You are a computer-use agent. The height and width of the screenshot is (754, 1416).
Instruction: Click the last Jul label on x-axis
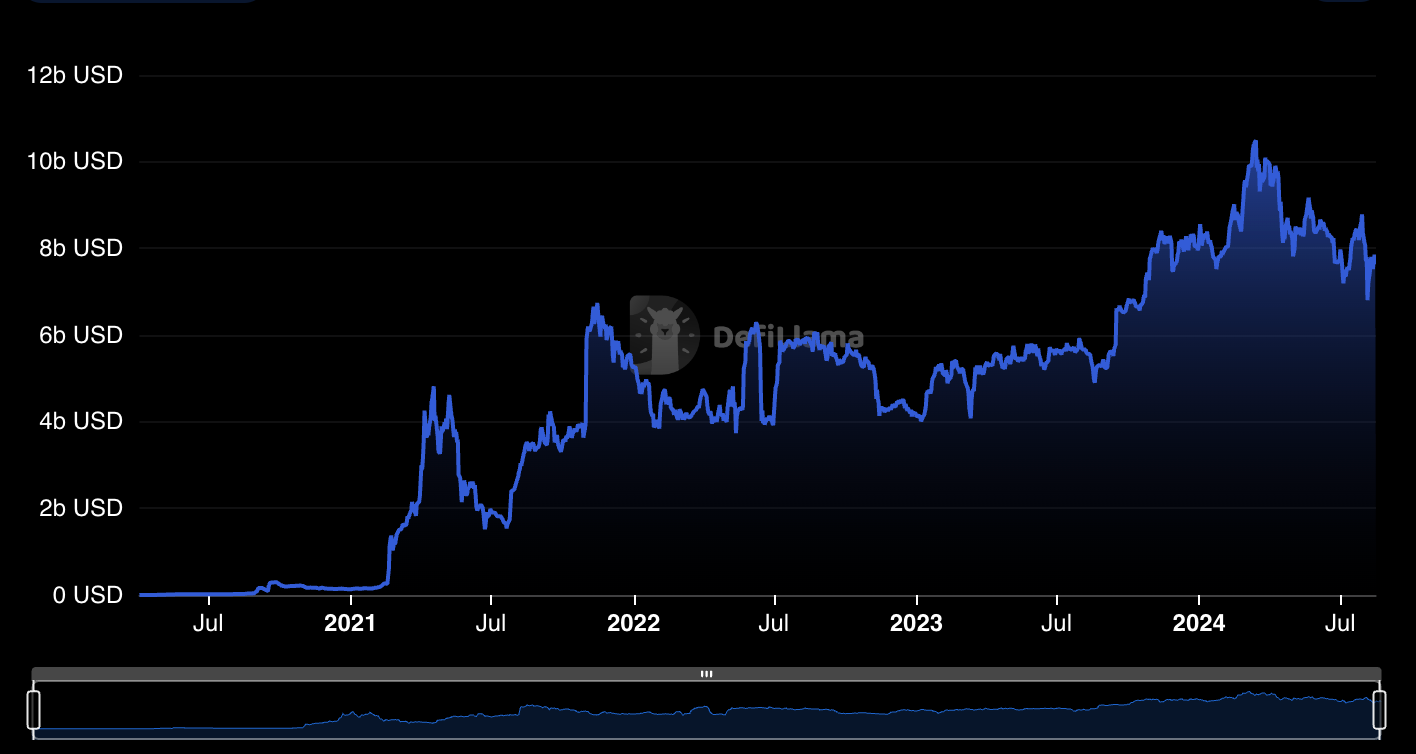tap(1339, 624)
